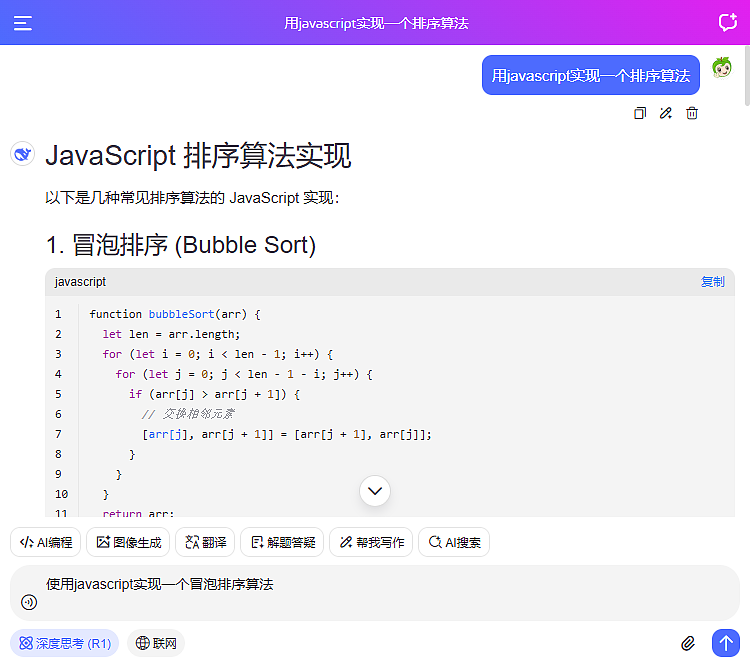Click the user avatar picture
This screenshot has height=667, width=750.
722,68
